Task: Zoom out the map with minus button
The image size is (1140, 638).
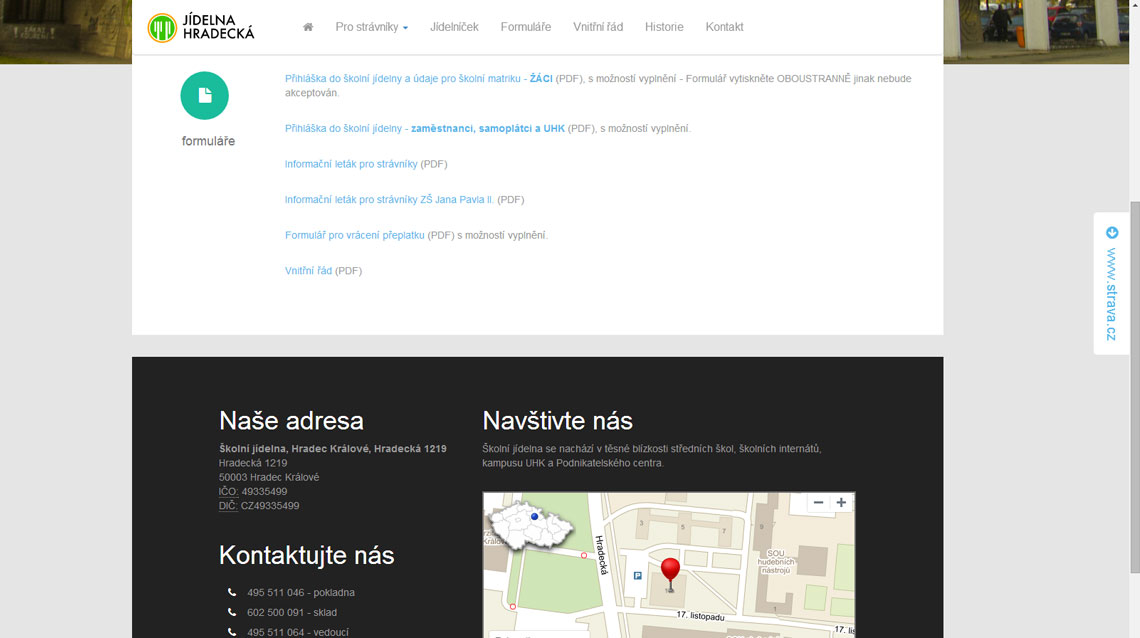Action: pyautogui.click(x=818, y=503)
